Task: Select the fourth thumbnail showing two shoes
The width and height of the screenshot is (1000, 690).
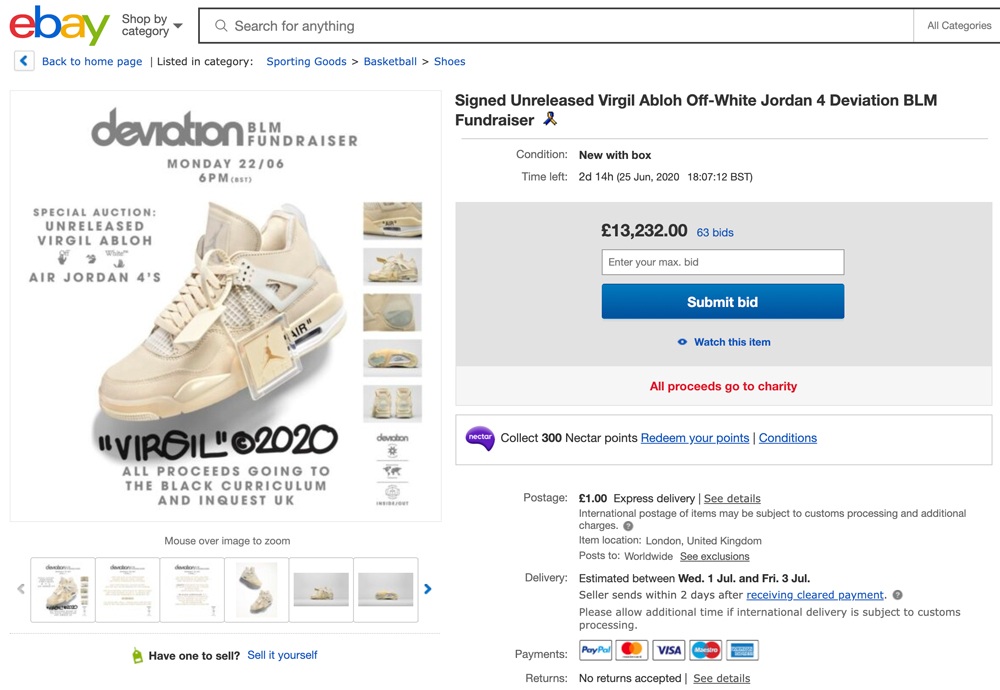Action: coord(256,589)
